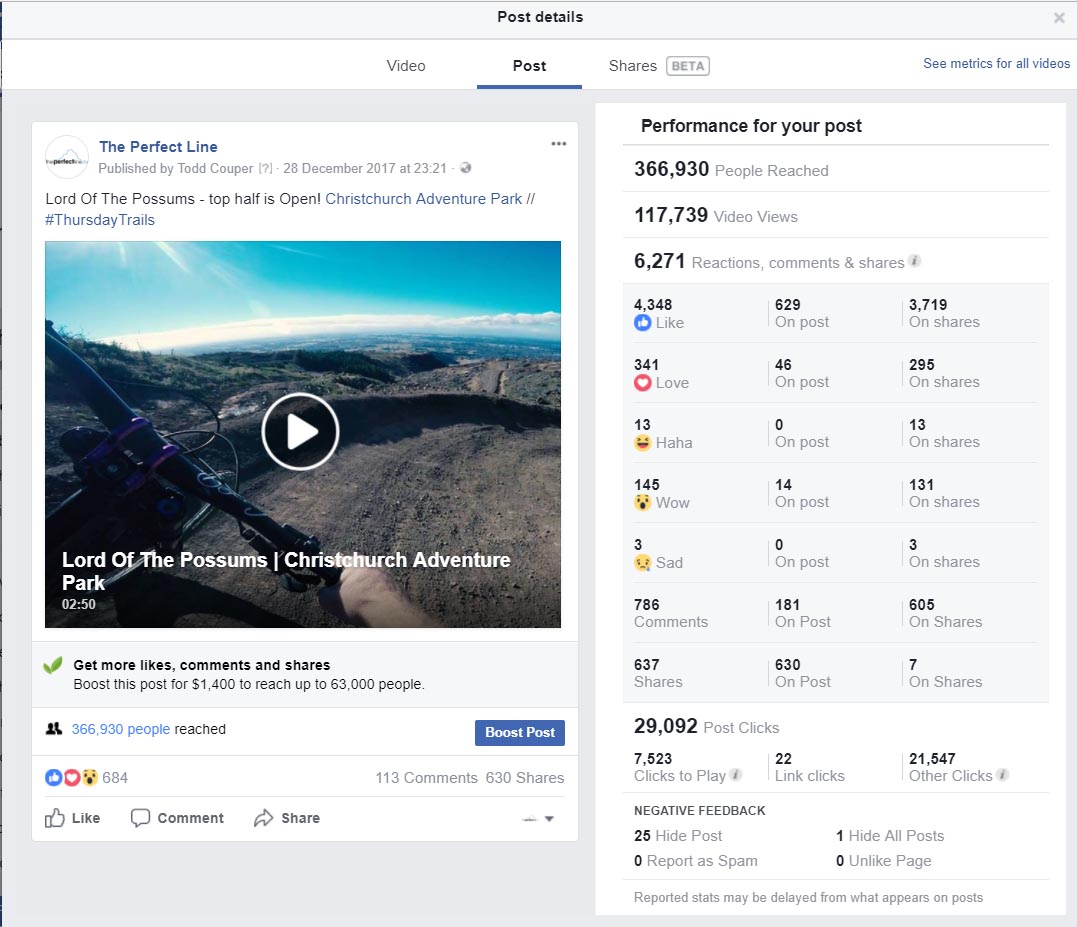Click the green leaf boost suggestion icon
1077x927 pixels.
coord(53,665)
